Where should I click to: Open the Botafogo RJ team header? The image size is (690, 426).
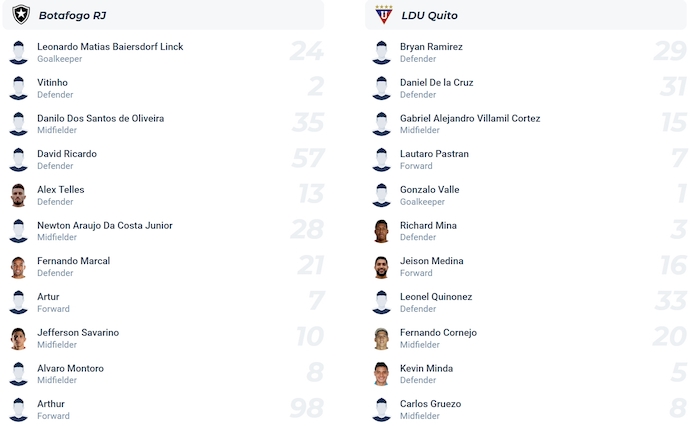72,16
